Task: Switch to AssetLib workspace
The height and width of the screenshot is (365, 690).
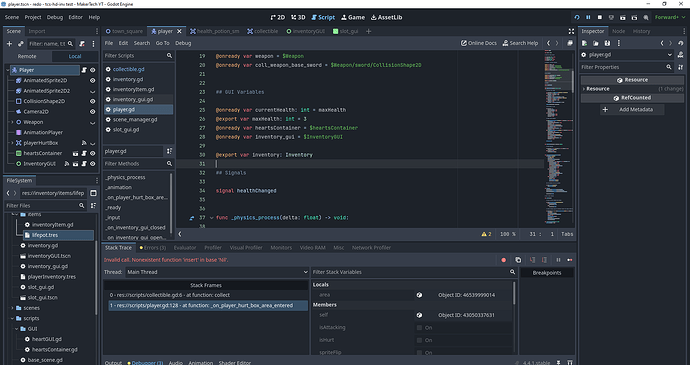Action: [386, 17]
